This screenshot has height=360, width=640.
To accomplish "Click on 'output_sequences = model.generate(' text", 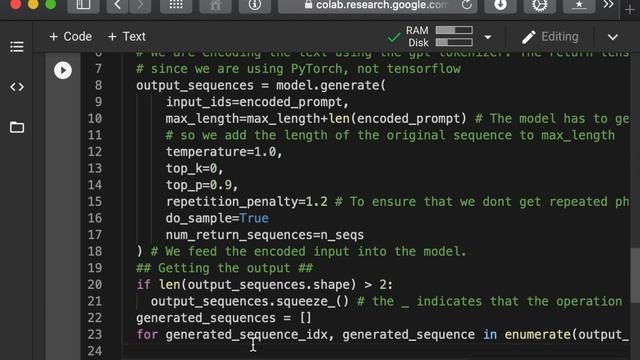I will tap(261, 85).
